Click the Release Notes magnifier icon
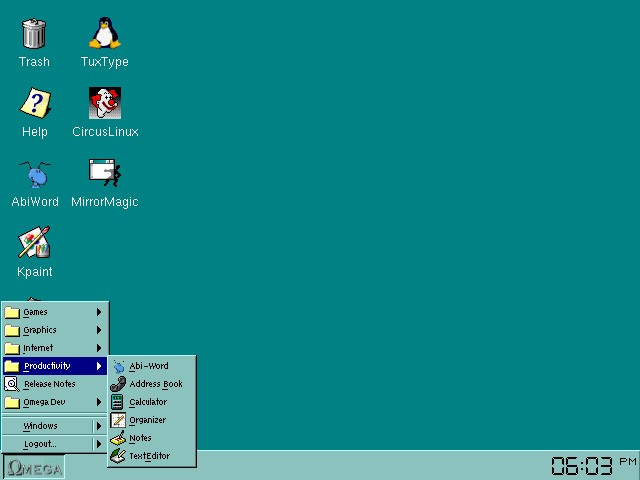The width and height of the screenshot is (640, 480). (12, 384)
